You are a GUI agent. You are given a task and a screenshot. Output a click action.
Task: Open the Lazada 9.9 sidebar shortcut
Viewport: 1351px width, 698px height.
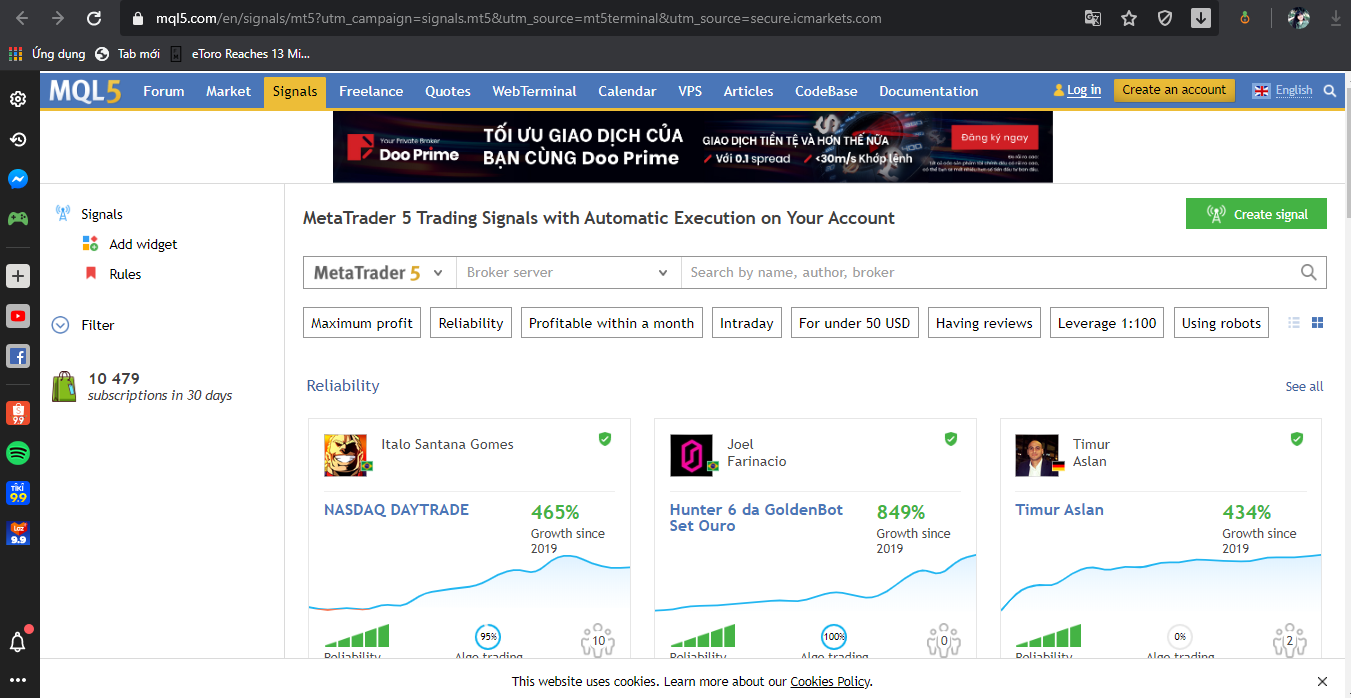coord(18,533)
